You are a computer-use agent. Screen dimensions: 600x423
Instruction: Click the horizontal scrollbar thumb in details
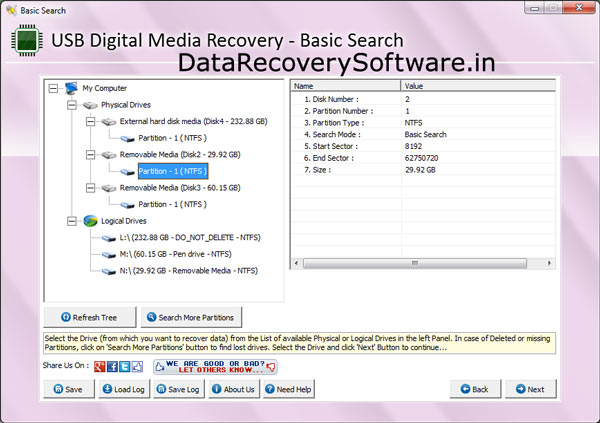point(415,263)
